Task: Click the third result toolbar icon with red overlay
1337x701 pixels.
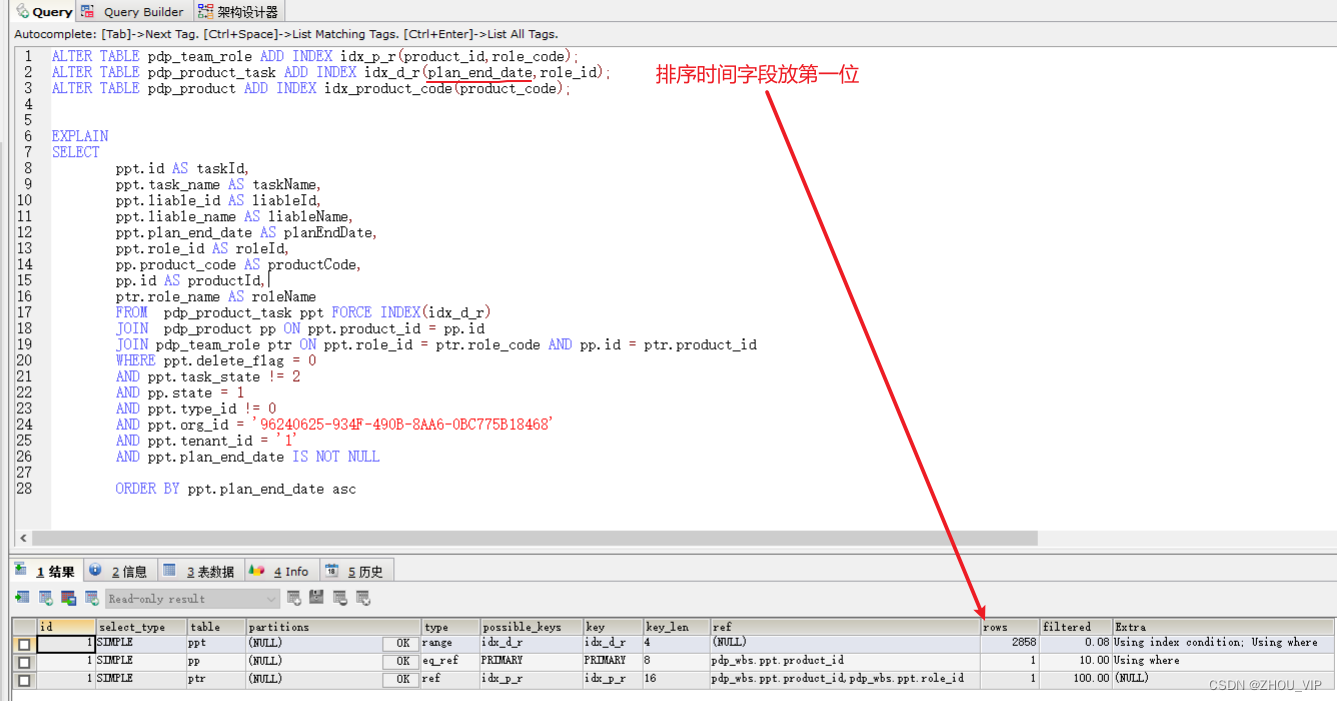Action: pos(68,598)
